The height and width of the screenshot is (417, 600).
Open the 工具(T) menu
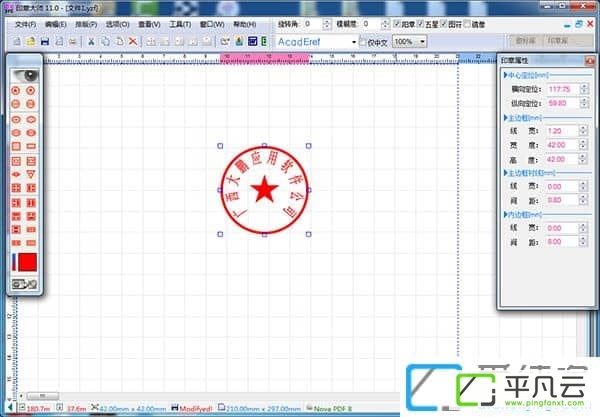180,24
